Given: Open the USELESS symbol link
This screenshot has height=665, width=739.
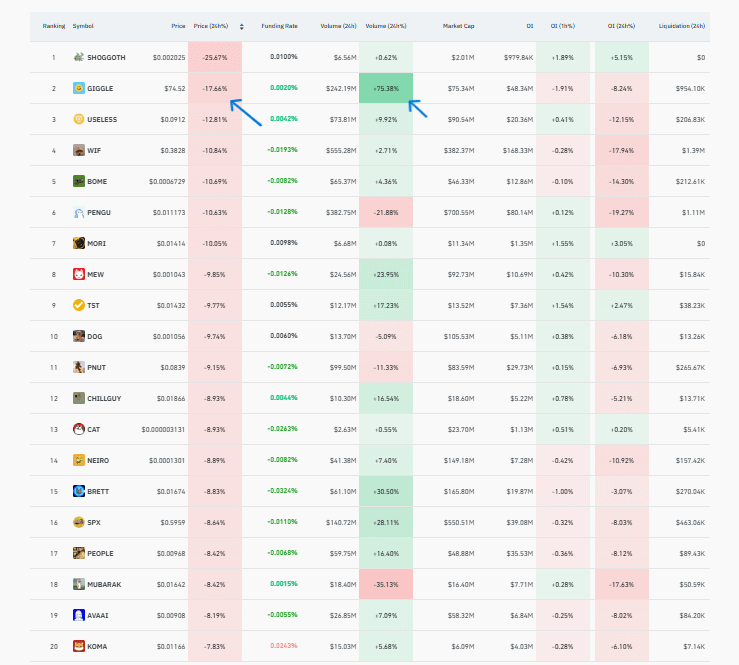Looking at the screenshot, I should pyautogui.click(x=101, y=119).
